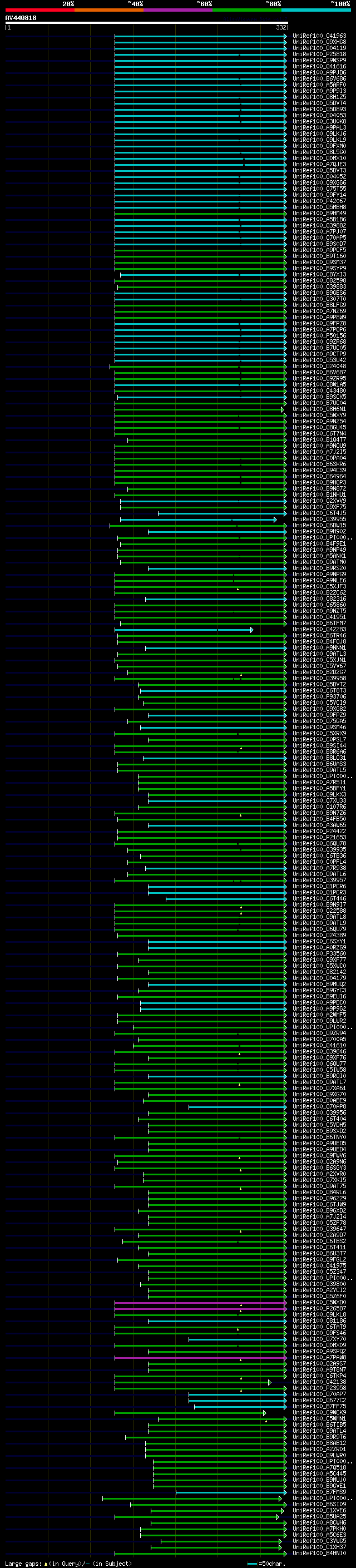The height and width of the screenshot is (1568, 356).
Task: Select the UniRef100_B9SI44 label
Action: point(319,746)
